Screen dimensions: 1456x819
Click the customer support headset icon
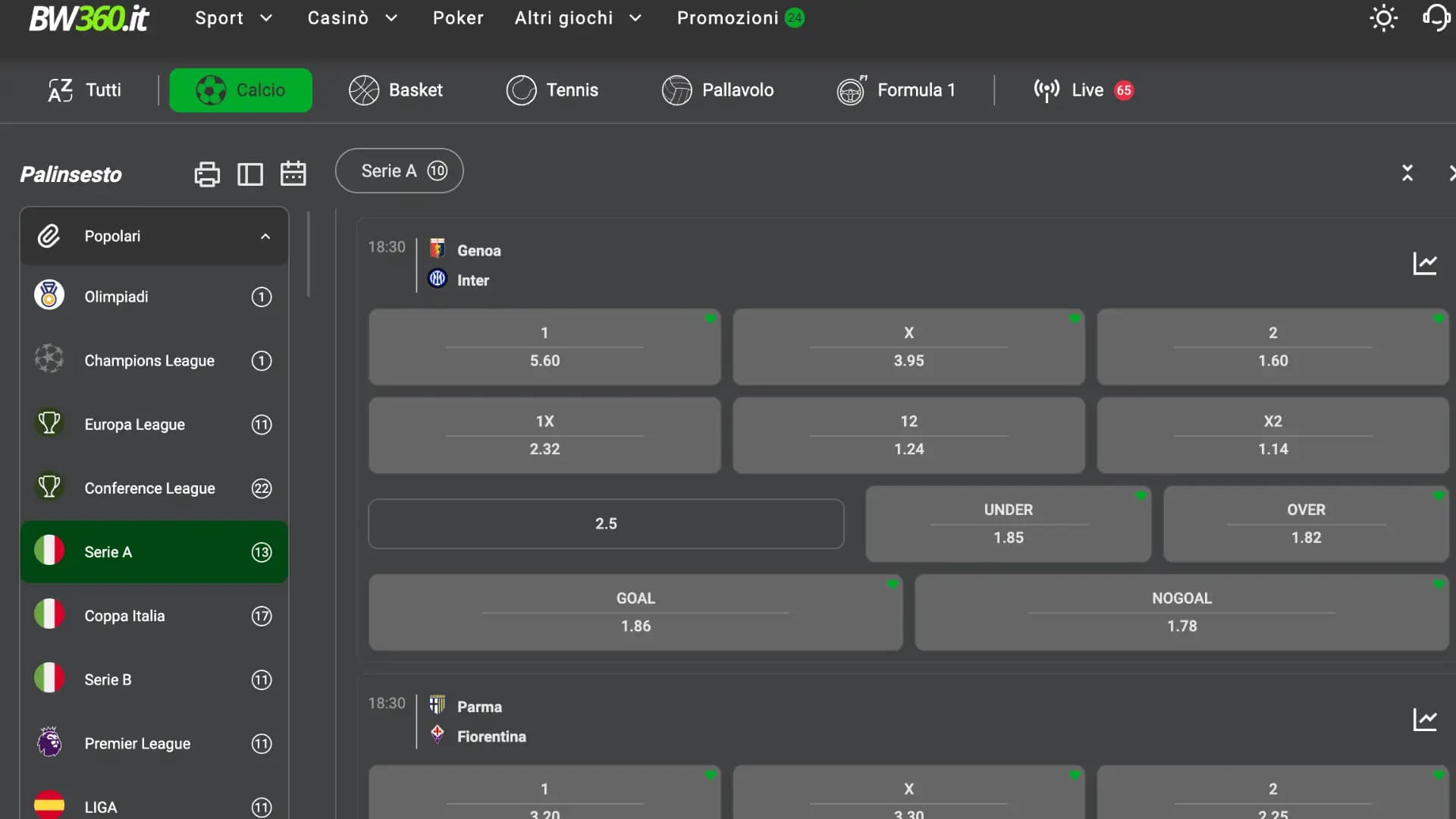click(x=1436, y=18)
